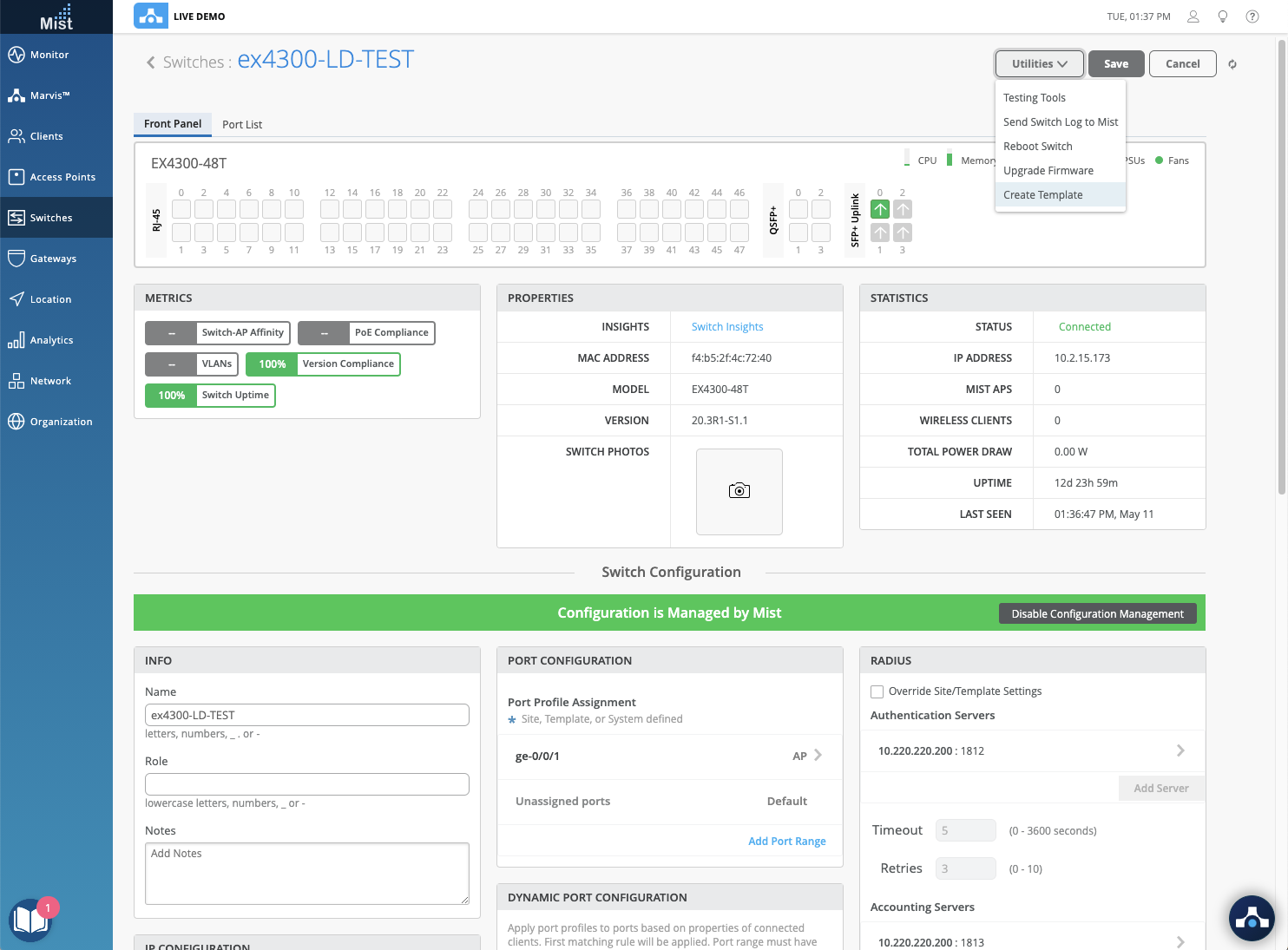
Task: Open the Marvis chat assistant bubble
Action: [x=1251, y=917]
